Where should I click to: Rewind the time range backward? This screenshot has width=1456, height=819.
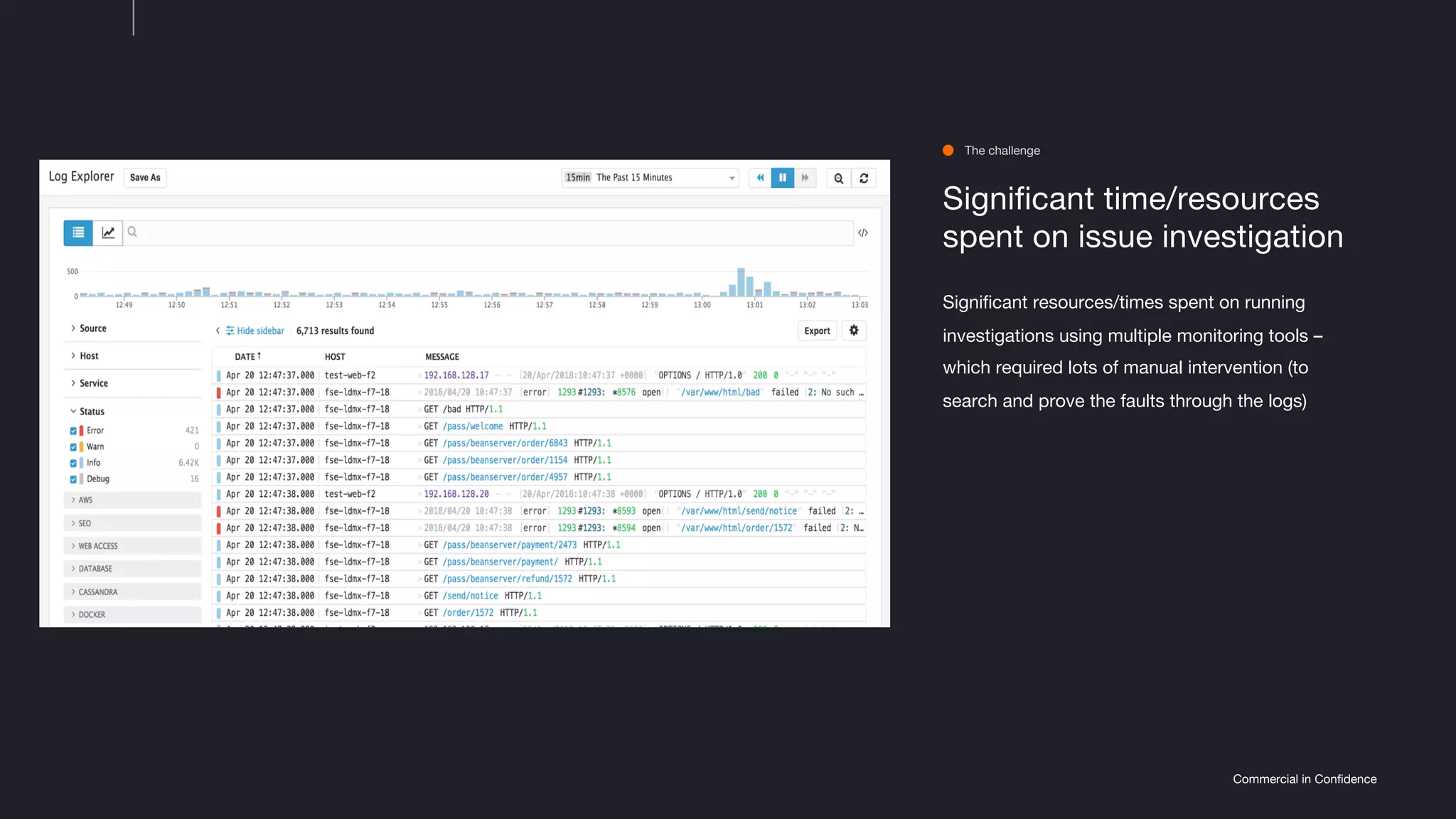coord(760,178)
